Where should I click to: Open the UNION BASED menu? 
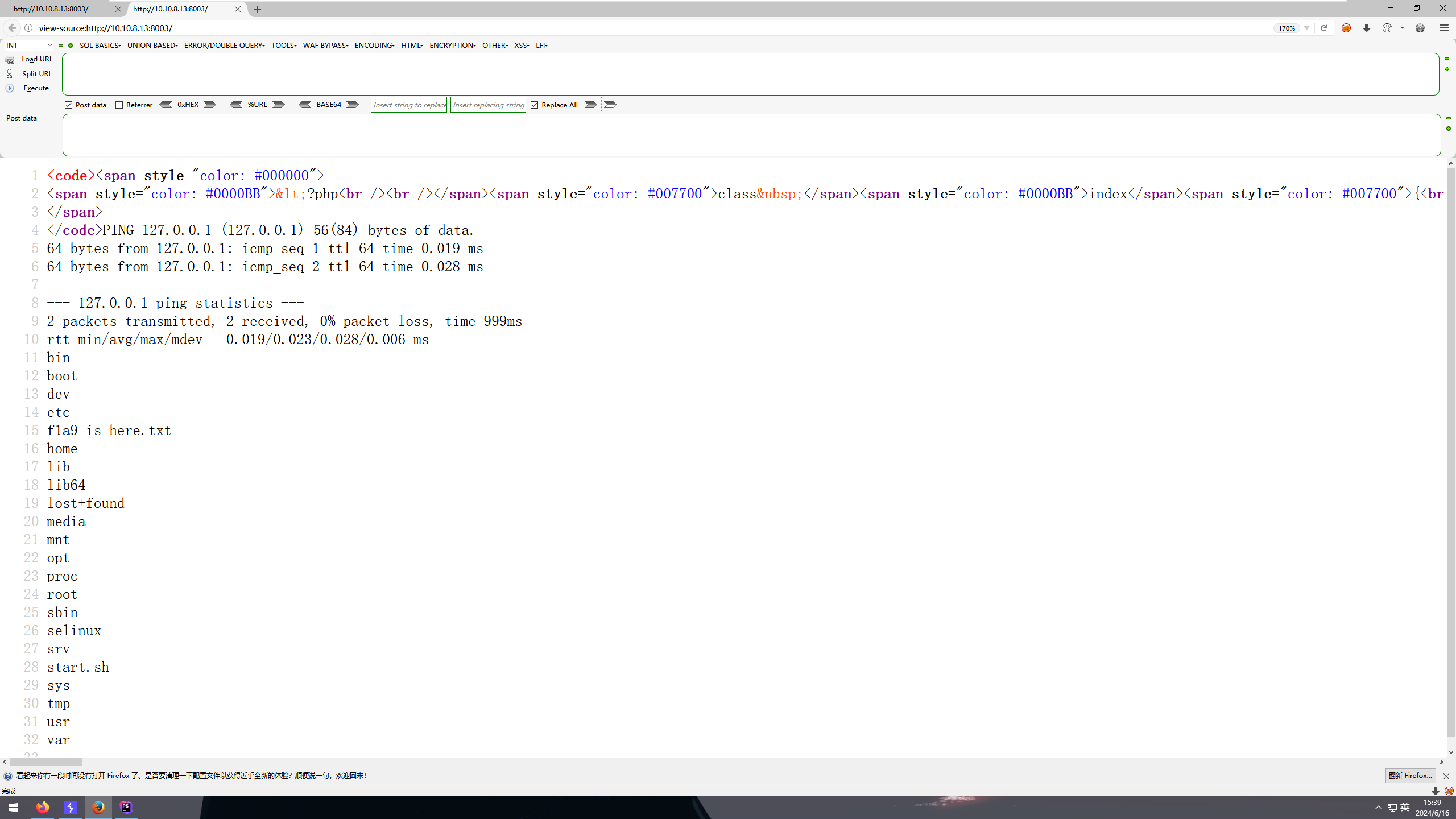152,45
